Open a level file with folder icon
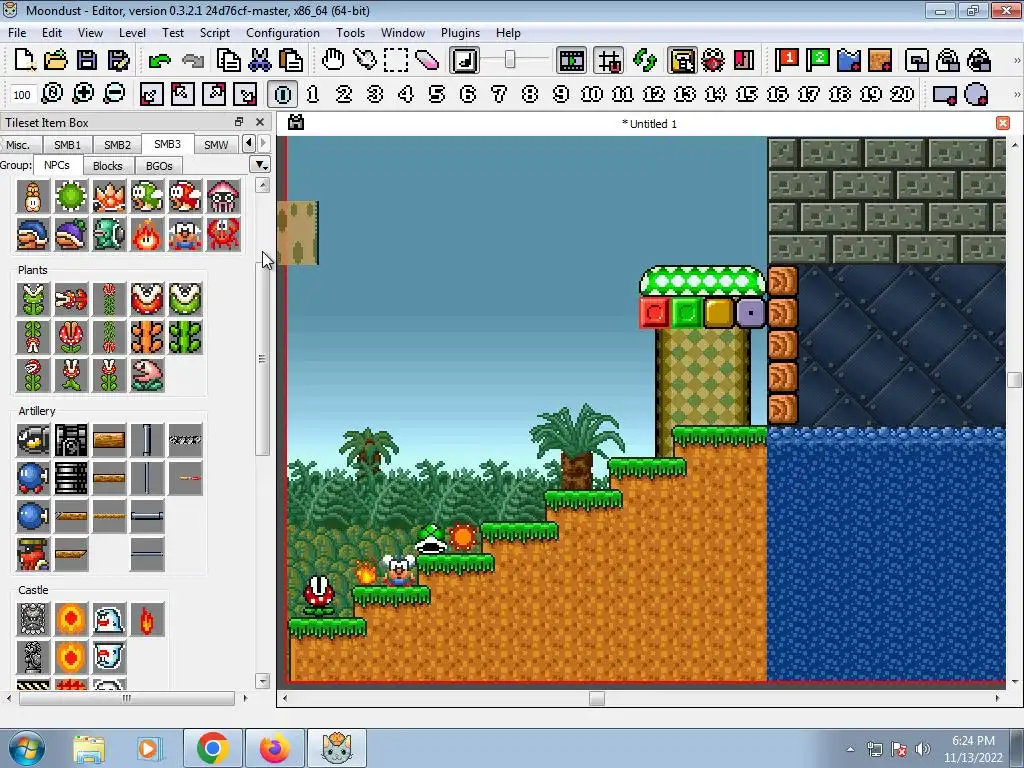This screenshot has height=768, width=1024. click(x=56, y=61)
